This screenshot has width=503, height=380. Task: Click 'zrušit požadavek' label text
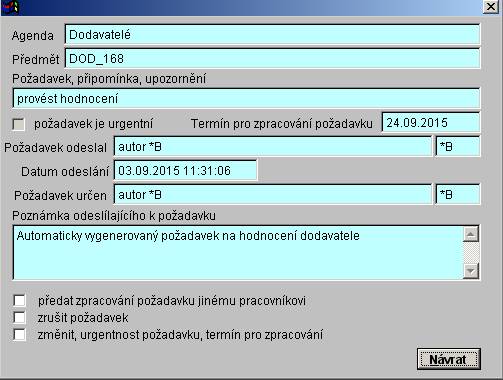(x=83, y=318)
